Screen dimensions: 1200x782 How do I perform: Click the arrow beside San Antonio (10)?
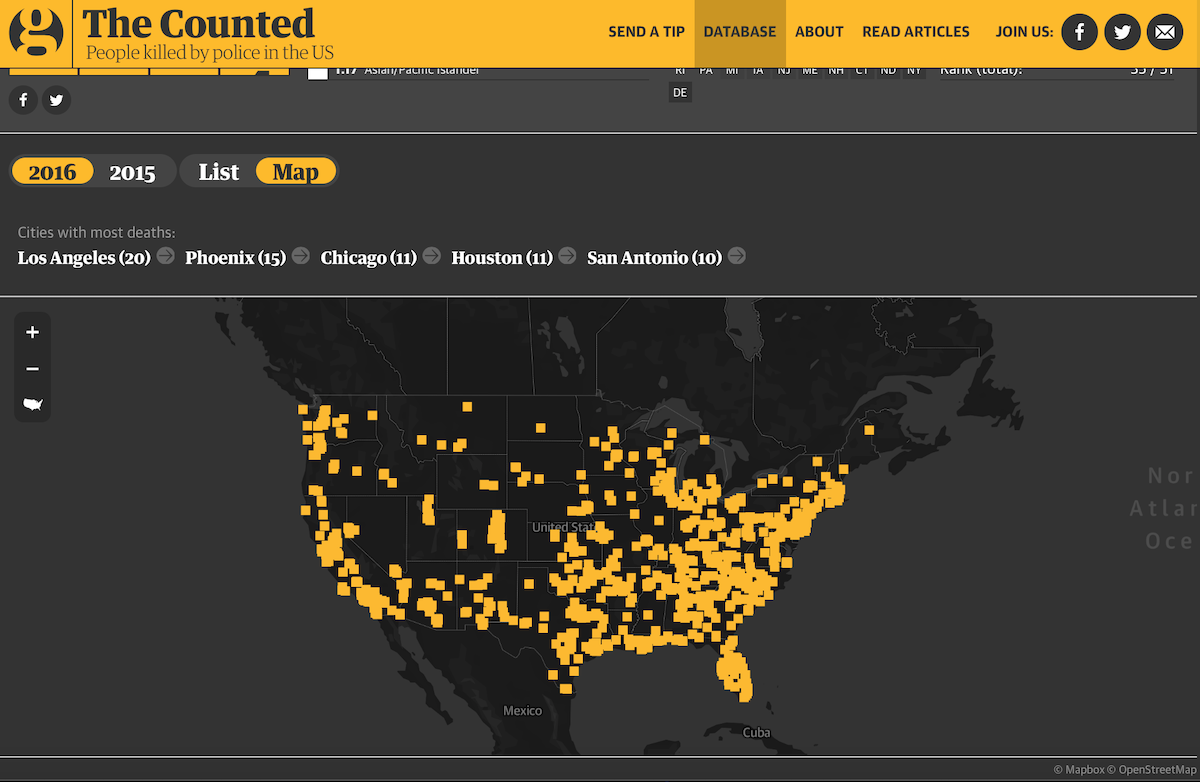coord(736,256)
